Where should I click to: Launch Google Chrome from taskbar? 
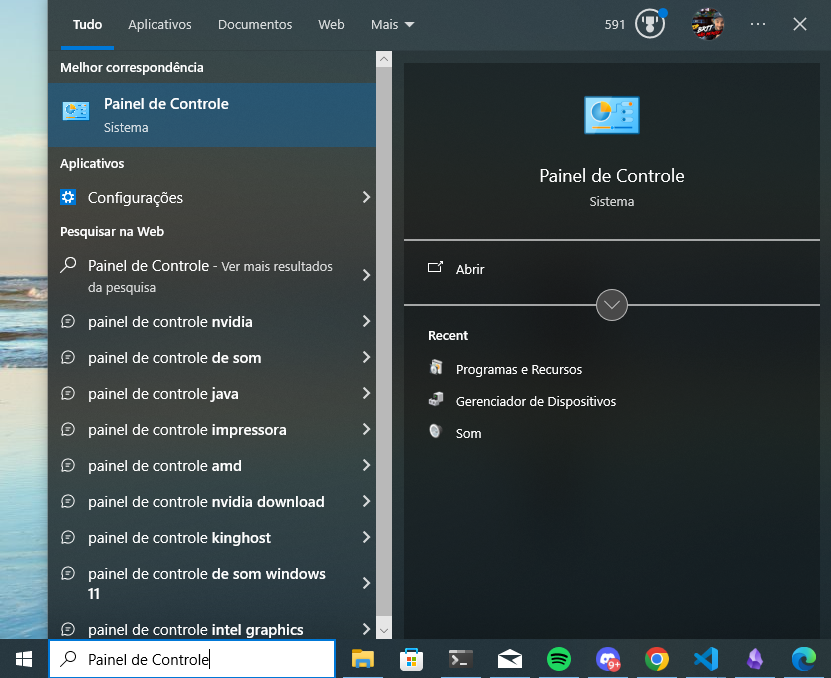click(657, 659)
